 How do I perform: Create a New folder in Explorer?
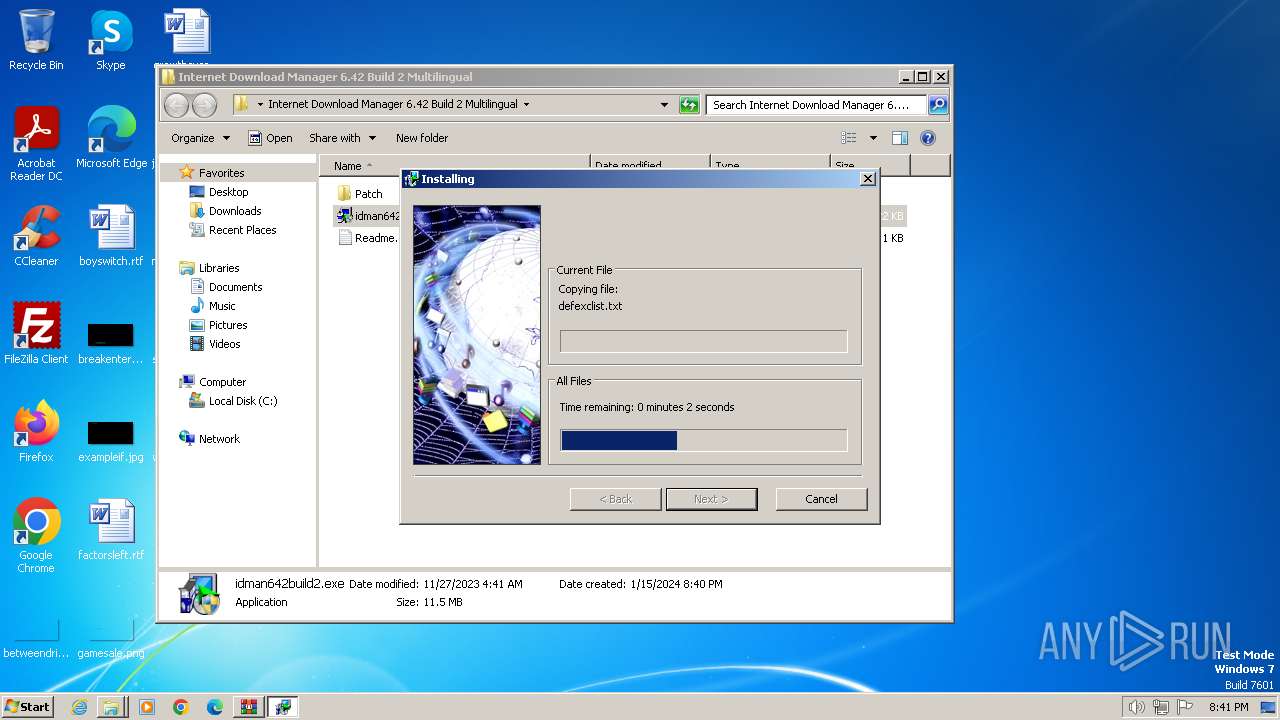coord(422,138)
